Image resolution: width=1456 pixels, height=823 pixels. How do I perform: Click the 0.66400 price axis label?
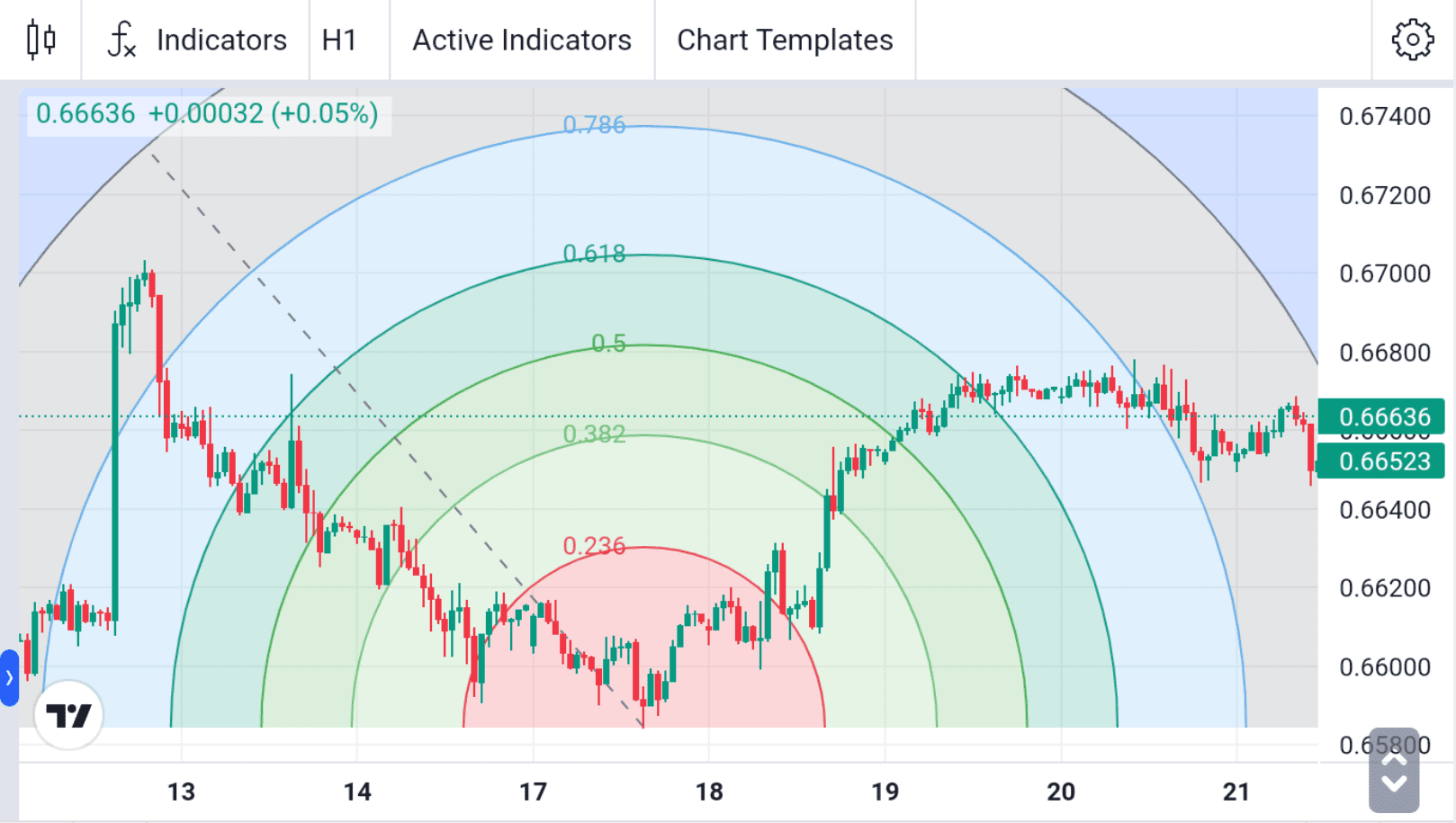1385,510
